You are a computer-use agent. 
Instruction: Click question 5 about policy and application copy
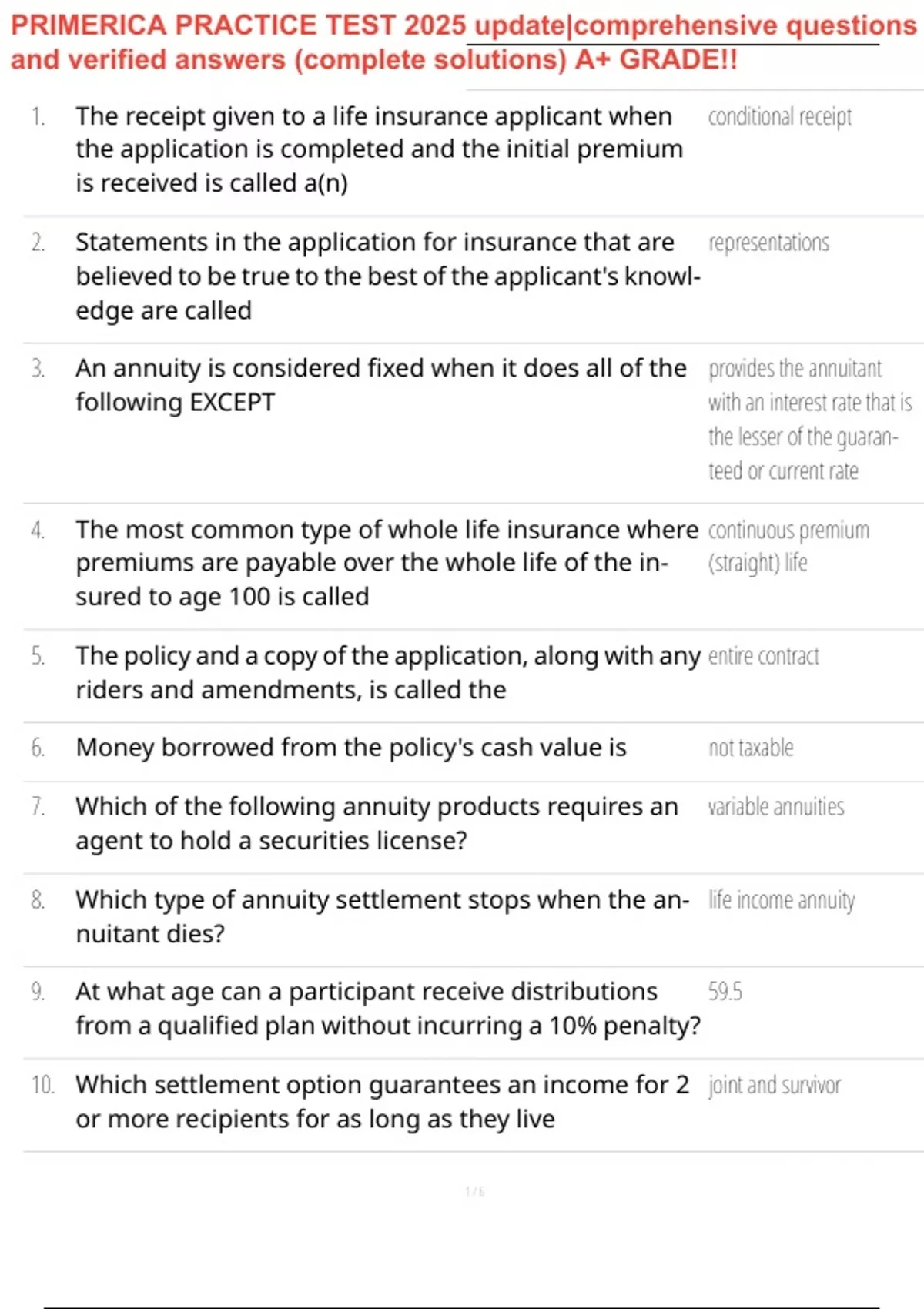(x=388, y=672)
